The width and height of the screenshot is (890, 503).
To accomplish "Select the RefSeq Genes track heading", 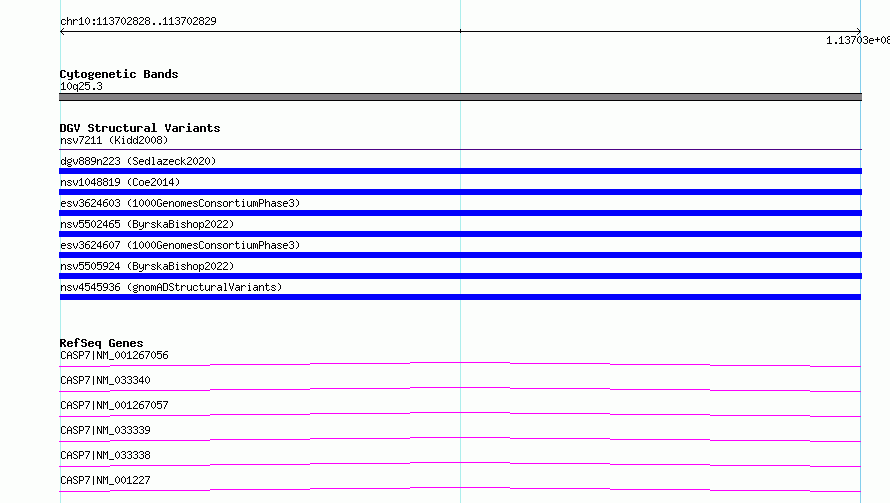I will (101, 343).
